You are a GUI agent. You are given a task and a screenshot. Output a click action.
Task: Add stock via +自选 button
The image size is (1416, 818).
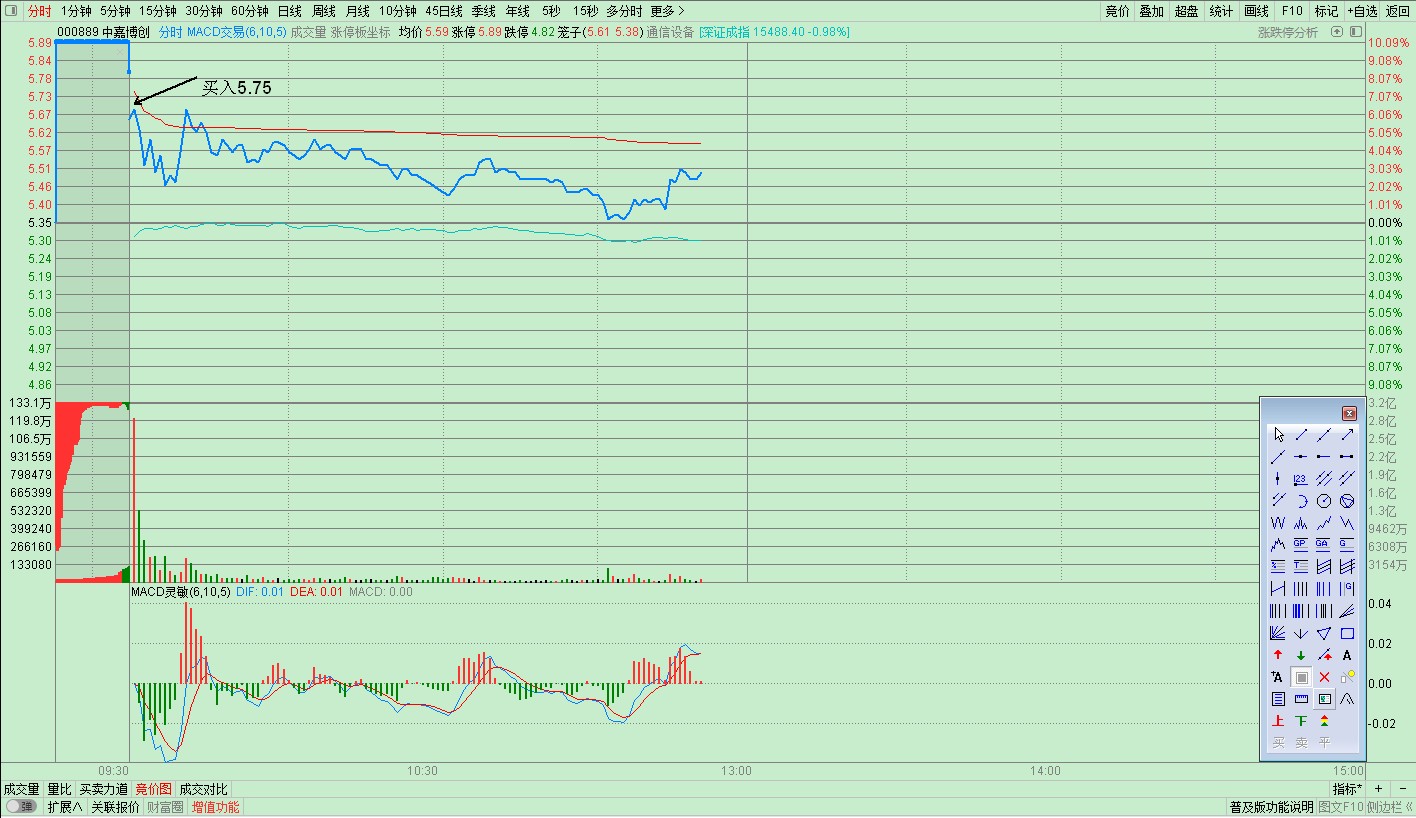(1361, 11)
